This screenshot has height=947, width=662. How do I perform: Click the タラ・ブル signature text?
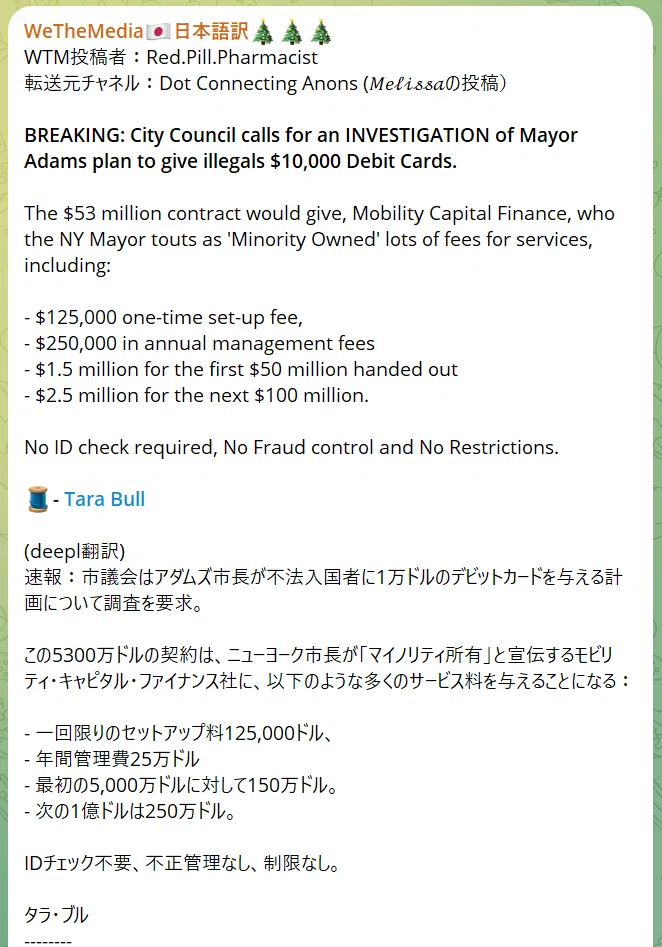tap(56, 915)
